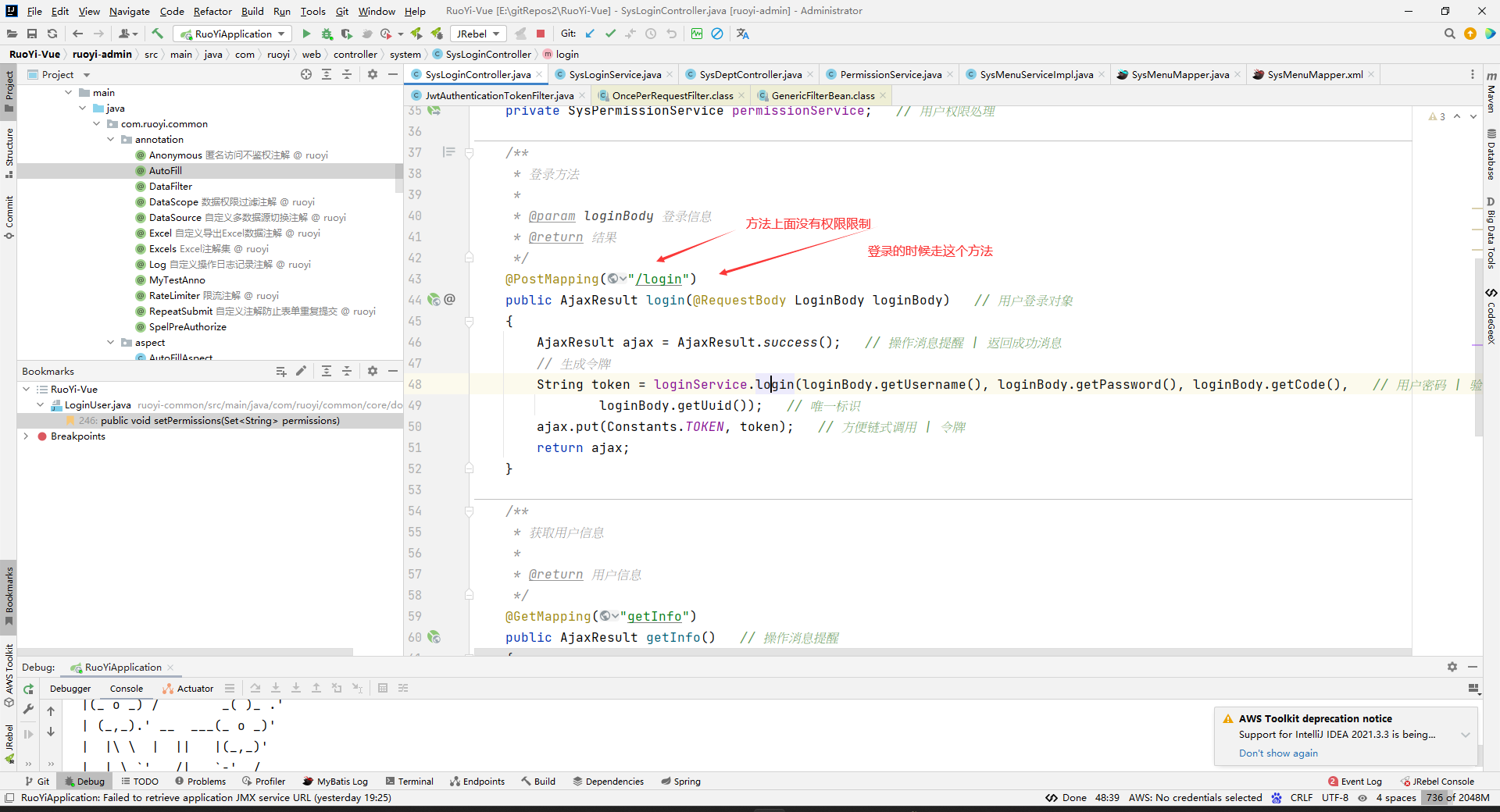This screenshot has height=812, width=1500.
Task: Open Terminal tool window button
Action: [409, 782]
